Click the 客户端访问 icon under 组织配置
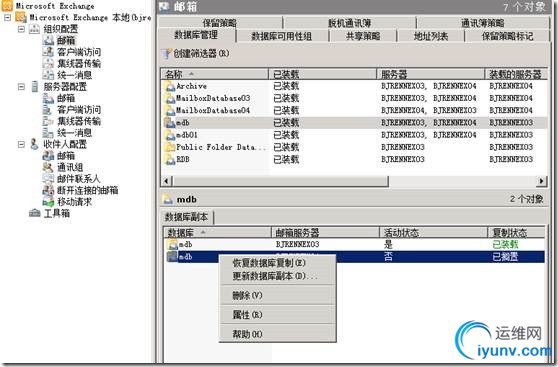 point(48,52)
